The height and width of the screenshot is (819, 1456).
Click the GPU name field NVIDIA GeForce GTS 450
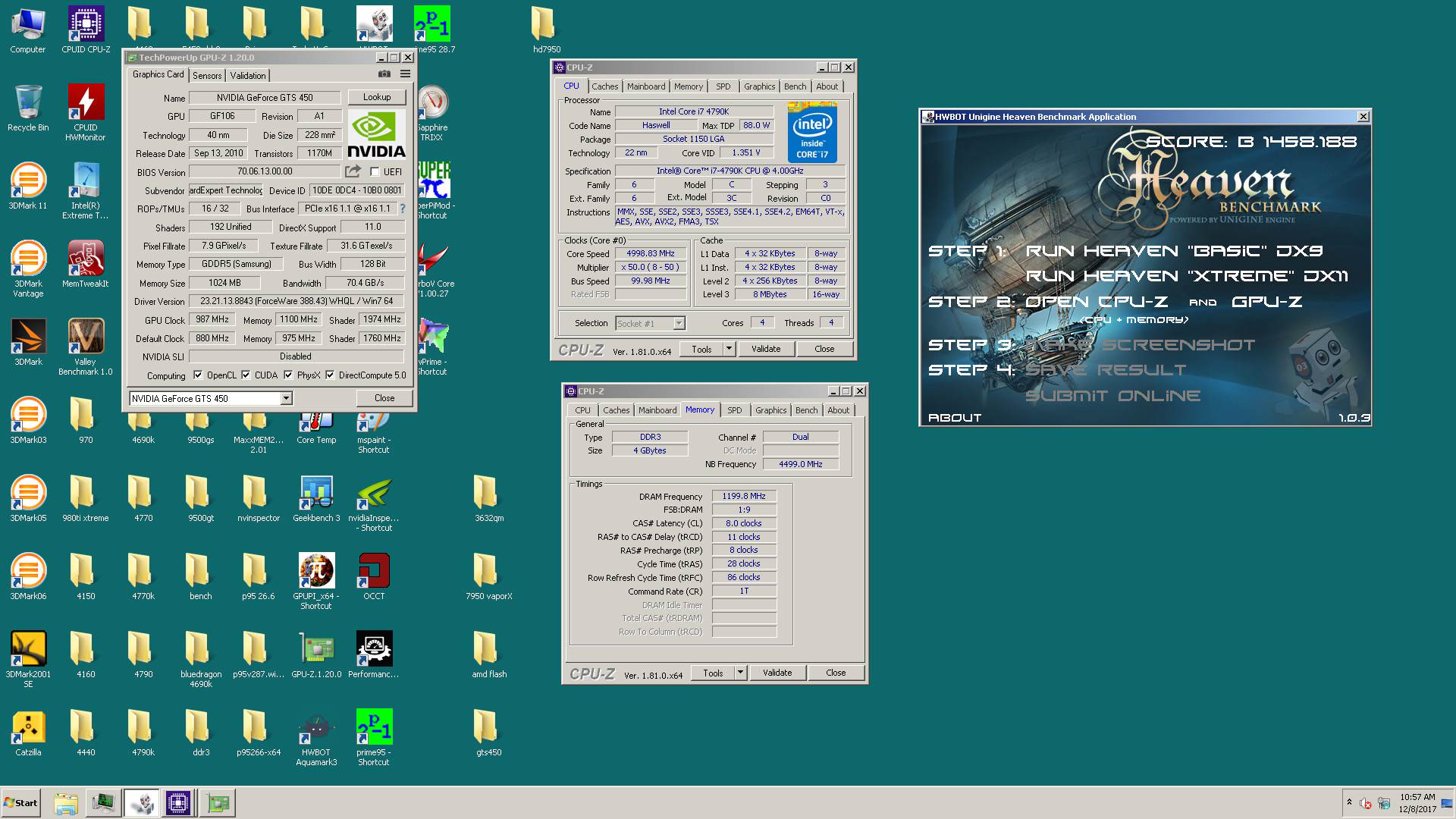(x=265, y=98)
